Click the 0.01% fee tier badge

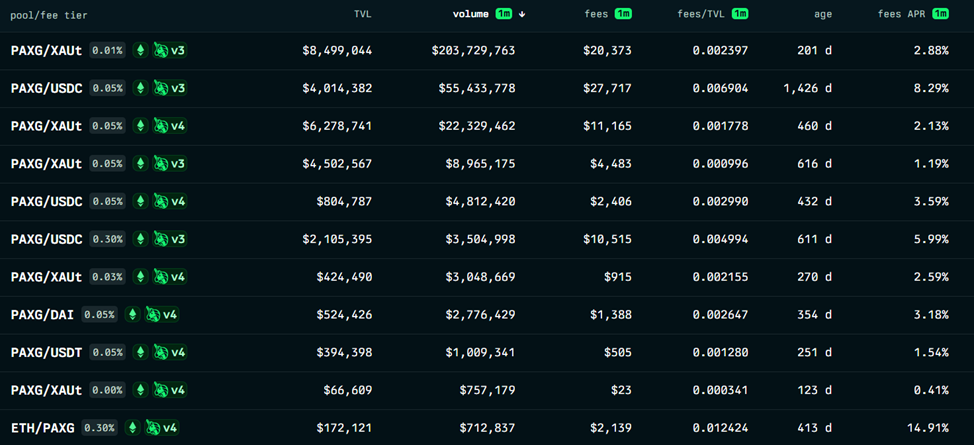click(107, 50)
